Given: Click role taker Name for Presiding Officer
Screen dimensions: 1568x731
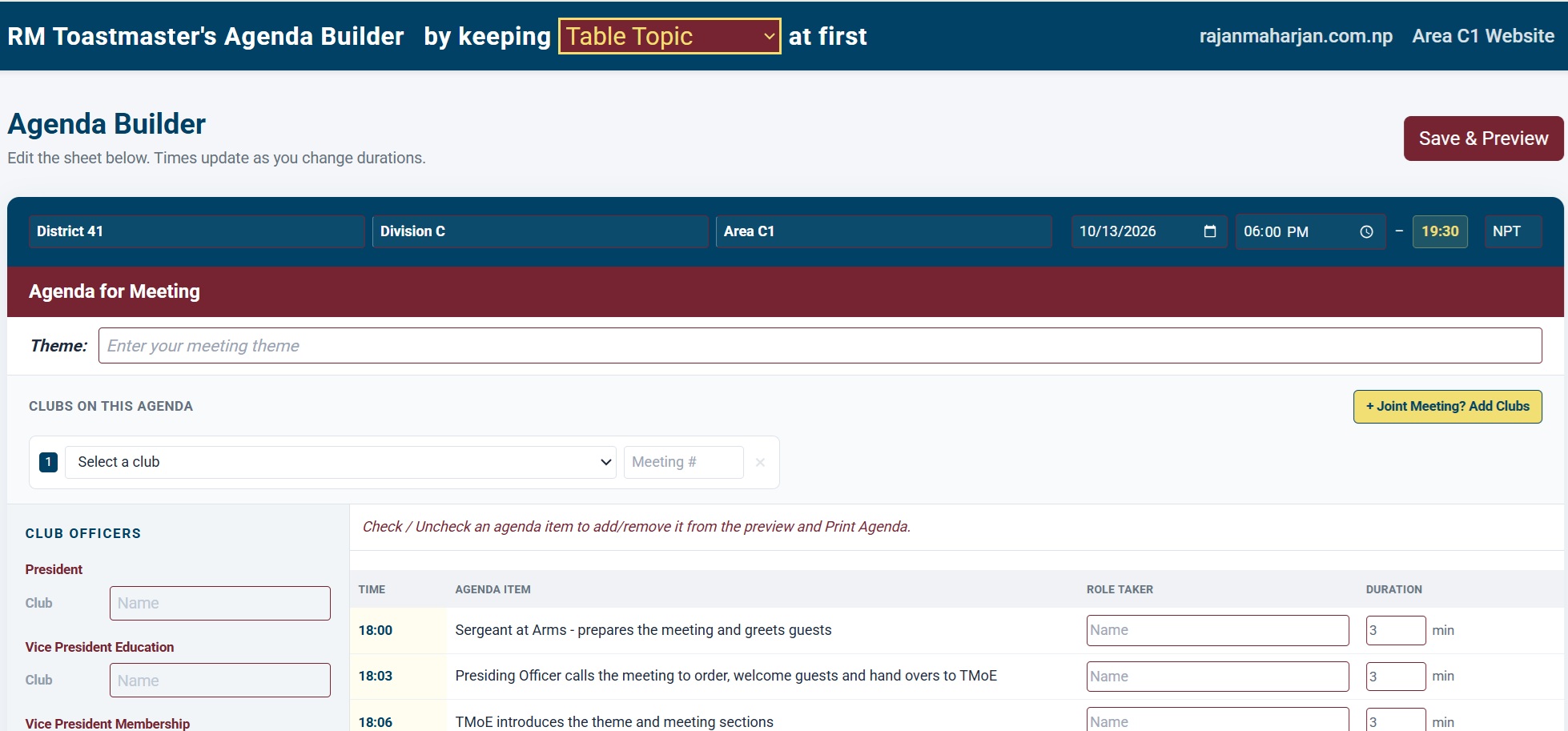Looking at the screenshot, I should 1217,676.
